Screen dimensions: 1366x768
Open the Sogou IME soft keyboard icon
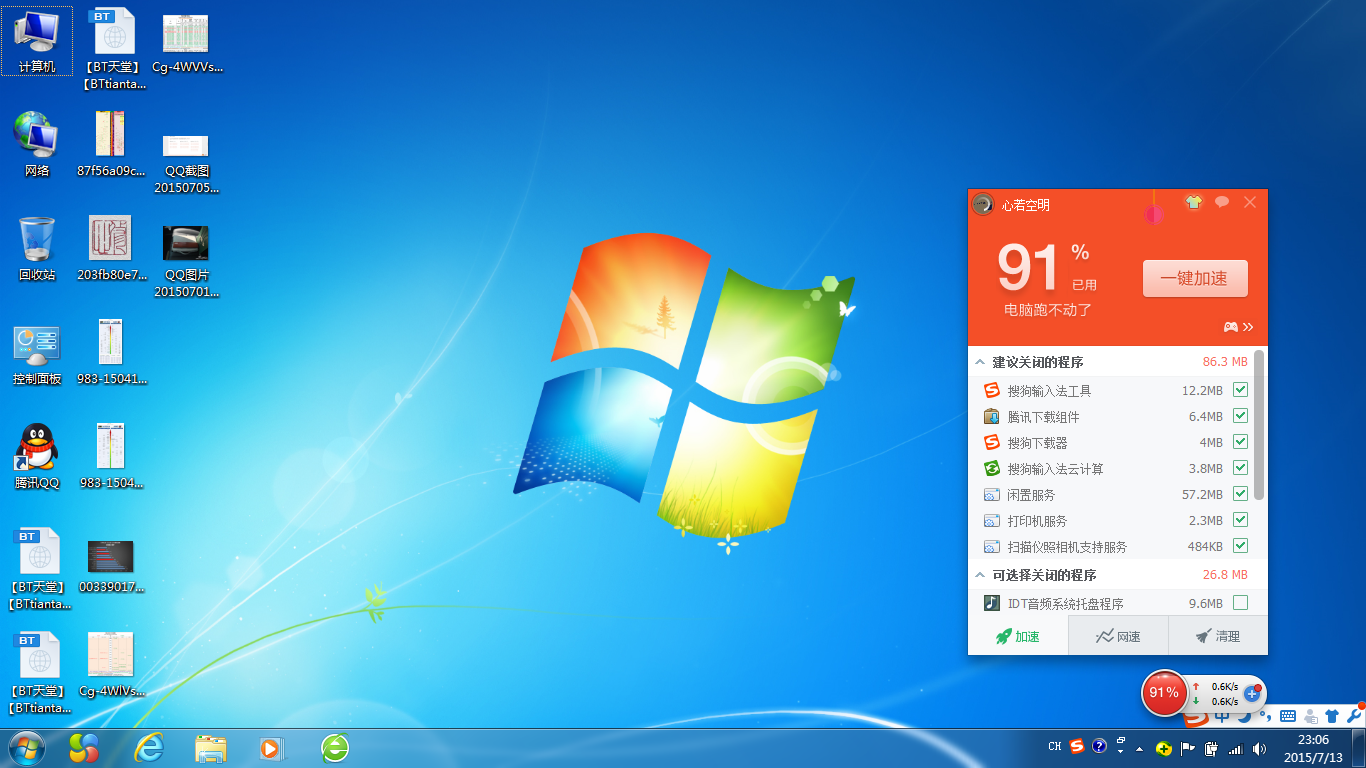1287,716
